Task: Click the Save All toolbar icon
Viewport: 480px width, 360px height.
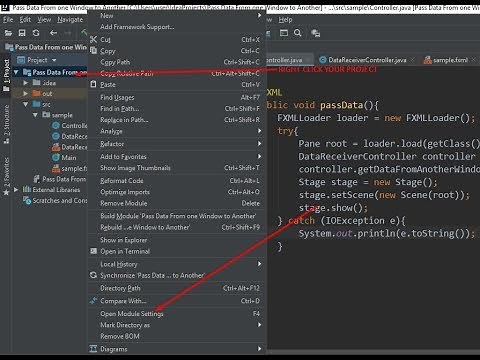Action: tap(22, 33)
